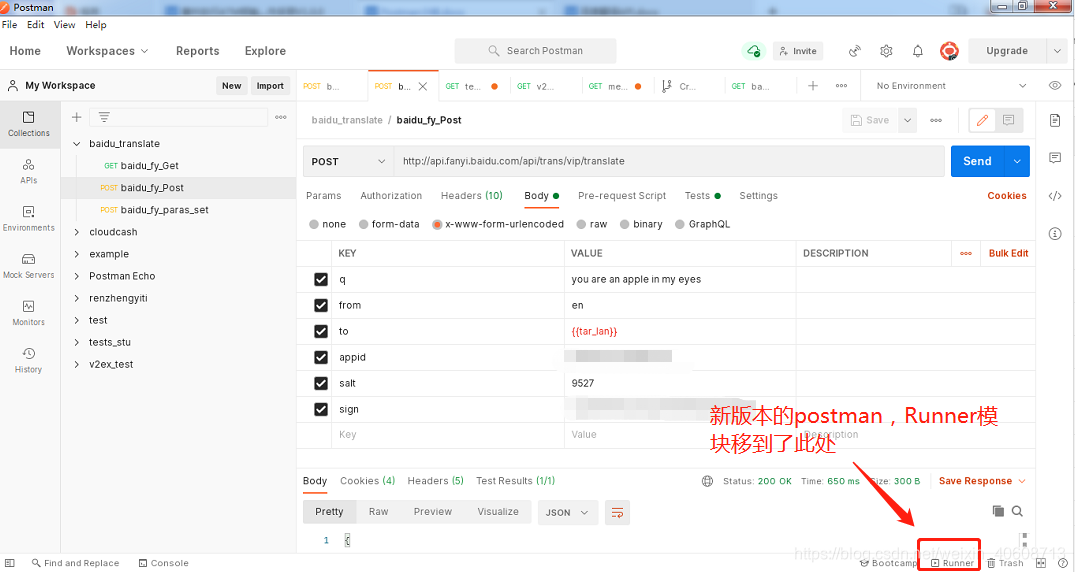Uncheck the salt parameter checkbox
This screenshot has height=572, width=1075.
click(321, 383)
